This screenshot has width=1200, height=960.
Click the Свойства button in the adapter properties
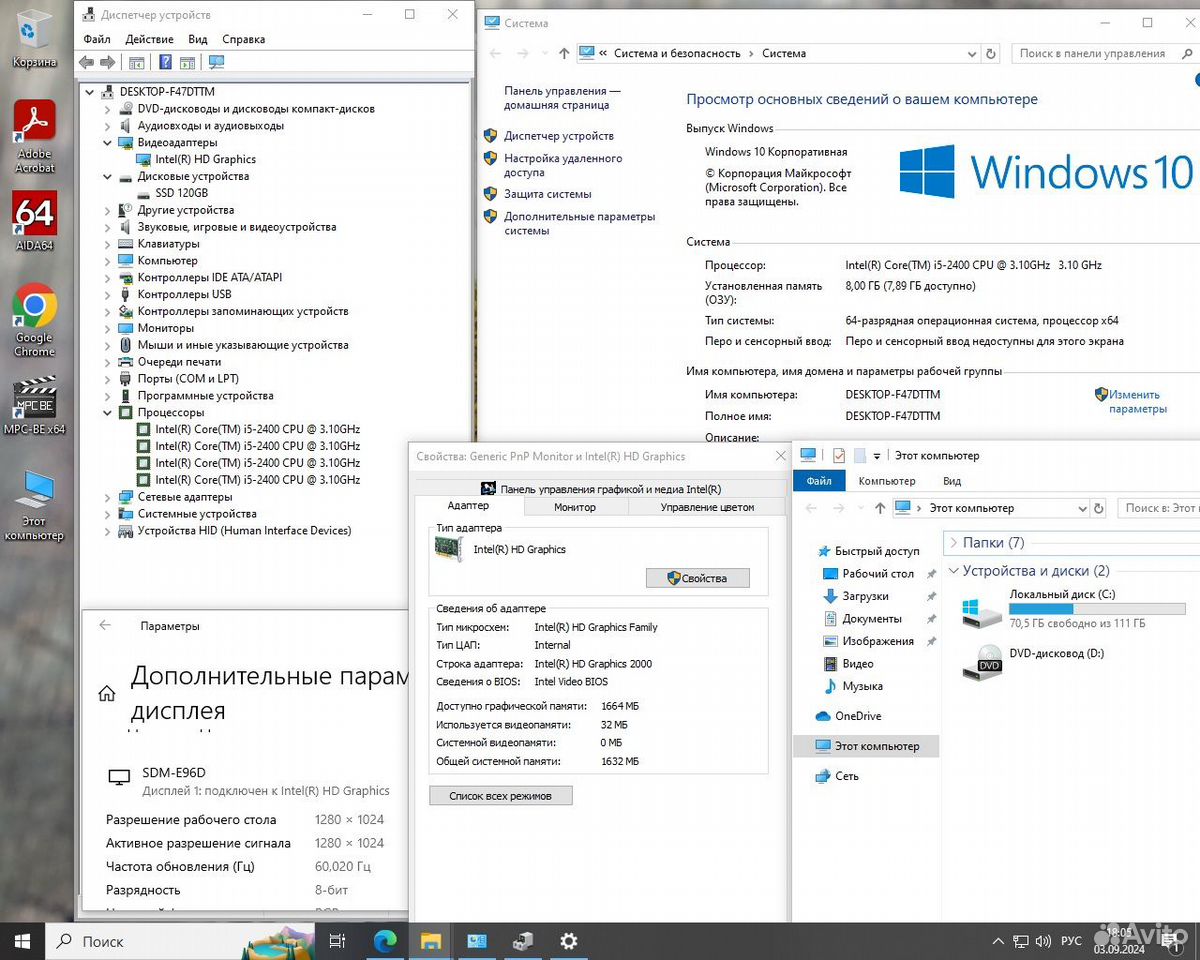698,578
